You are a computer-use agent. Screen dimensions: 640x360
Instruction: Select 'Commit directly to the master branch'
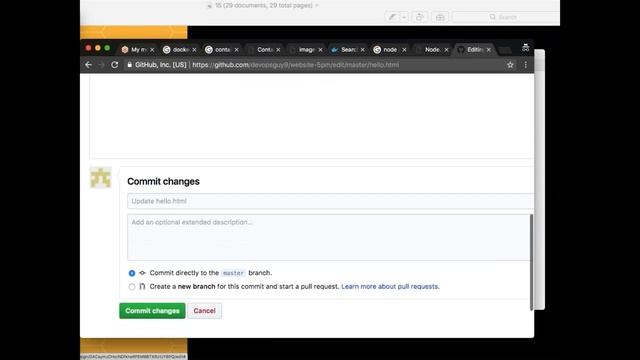pos(132,273)
